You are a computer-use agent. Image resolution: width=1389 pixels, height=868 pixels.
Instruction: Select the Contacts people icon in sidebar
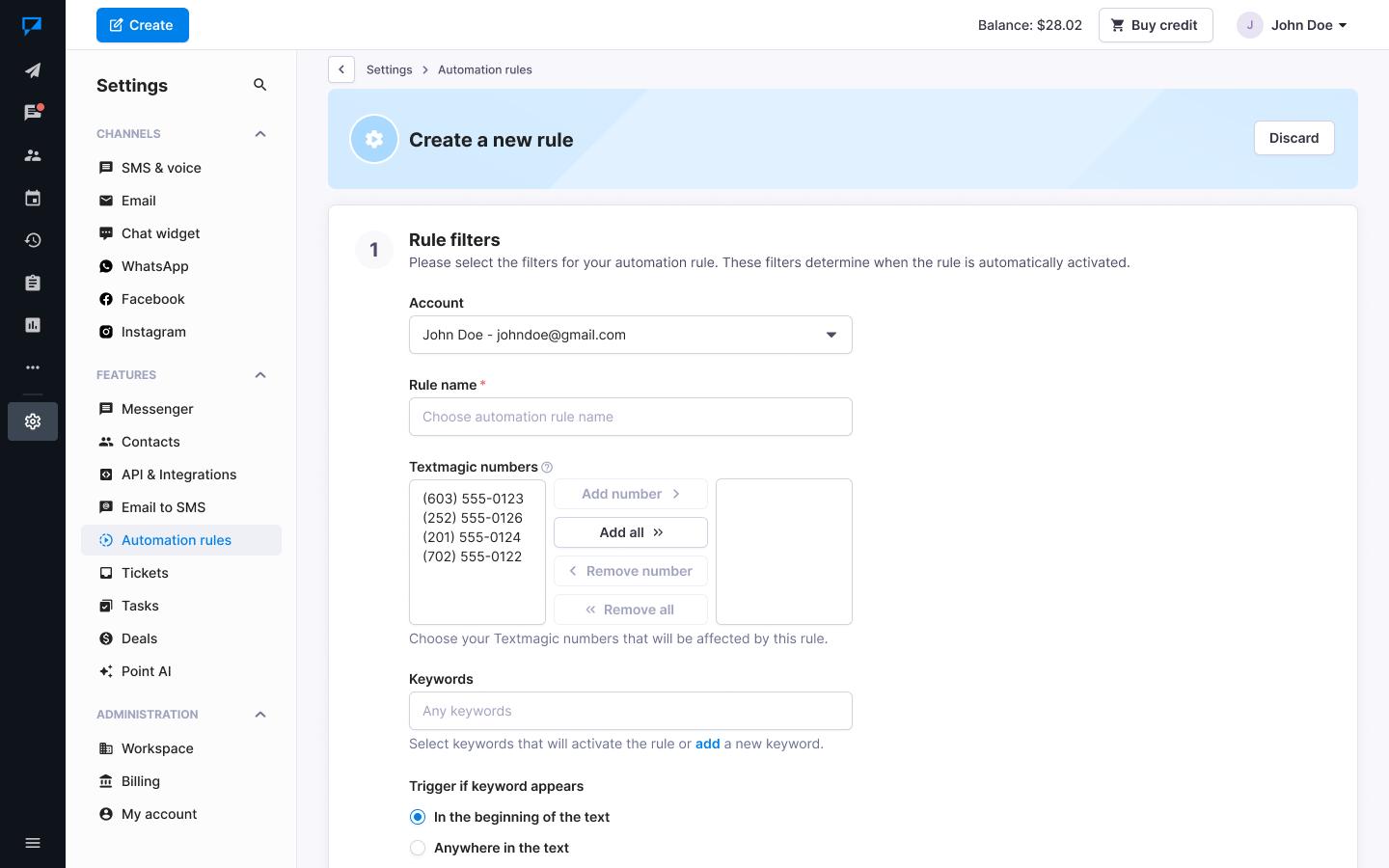32,154
